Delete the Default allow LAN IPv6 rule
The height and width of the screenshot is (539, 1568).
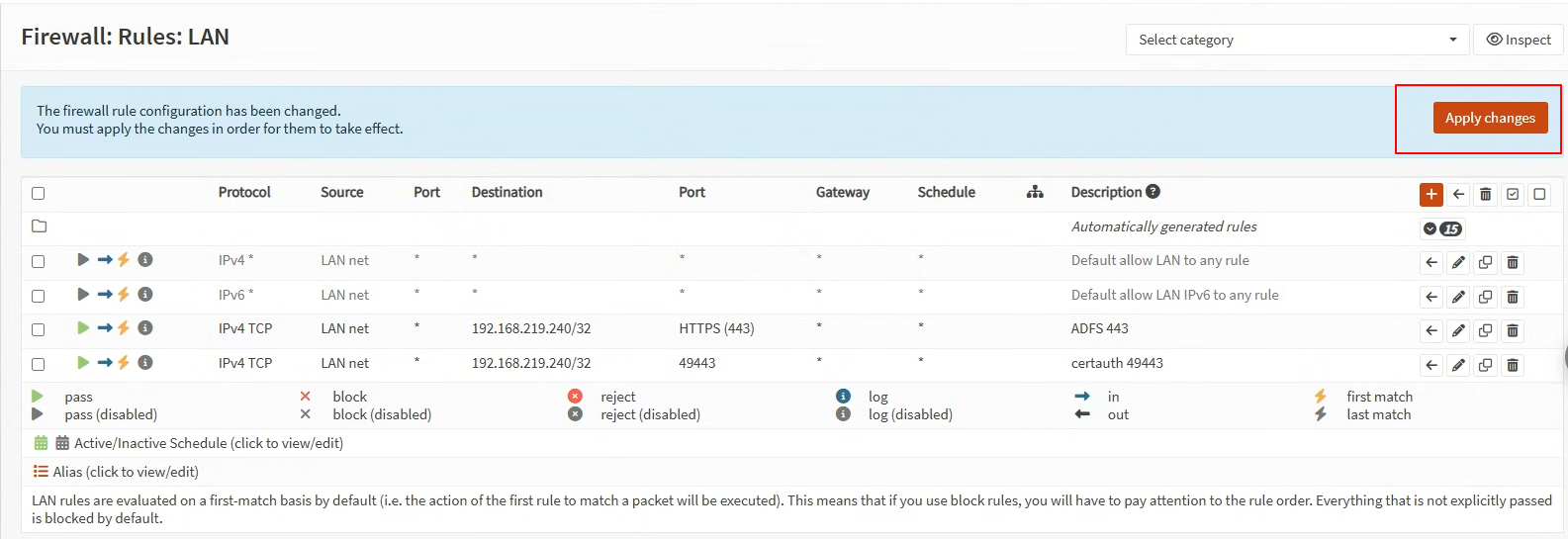[x=1513, y=297]
